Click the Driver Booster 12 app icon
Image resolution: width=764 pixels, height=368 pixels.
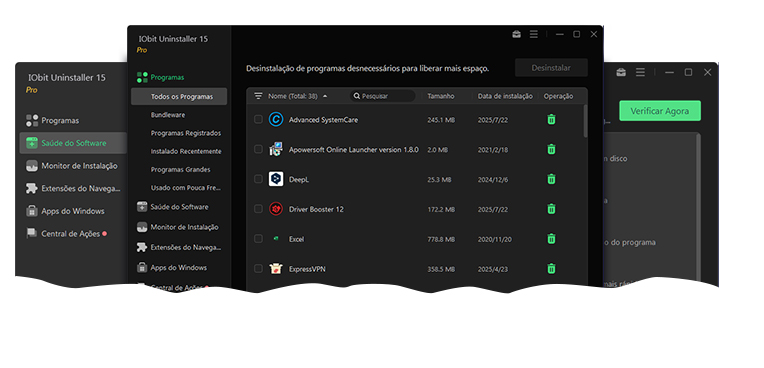tap(276, 209)
